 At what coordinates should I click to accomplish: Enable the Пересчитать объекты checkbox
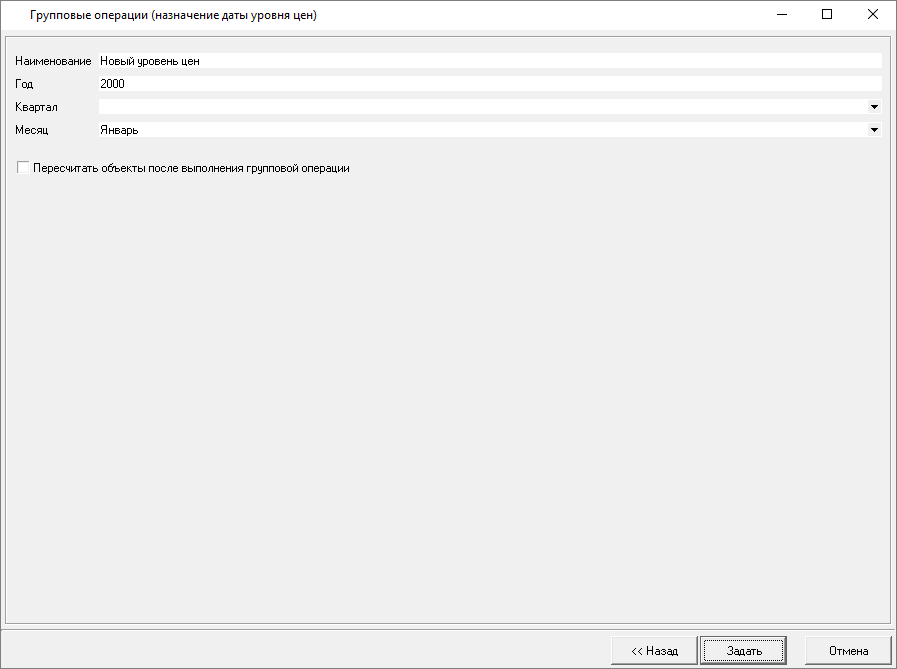(23, 168)
